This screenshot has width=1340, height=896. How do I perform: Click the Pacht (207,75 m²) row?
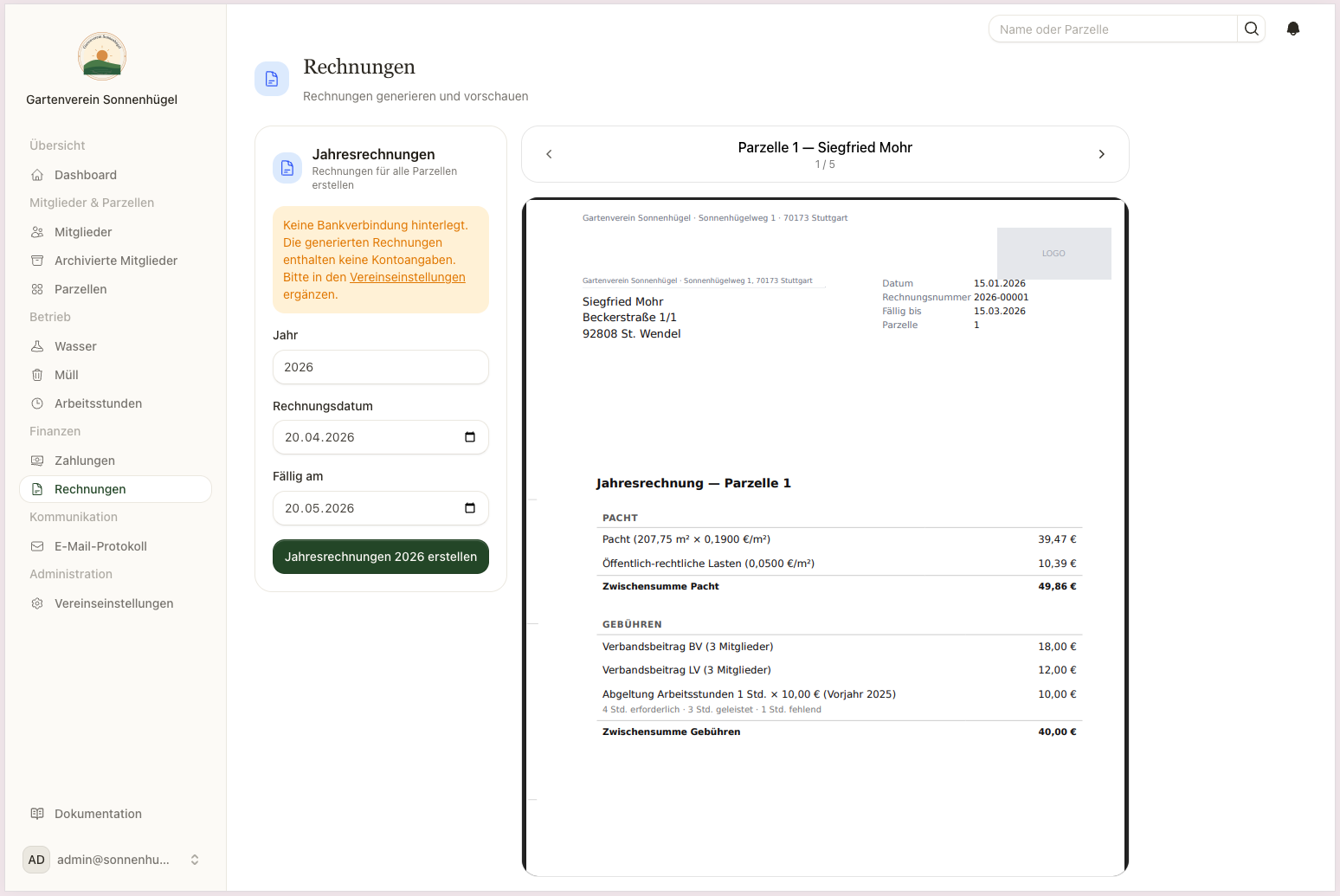840,539
